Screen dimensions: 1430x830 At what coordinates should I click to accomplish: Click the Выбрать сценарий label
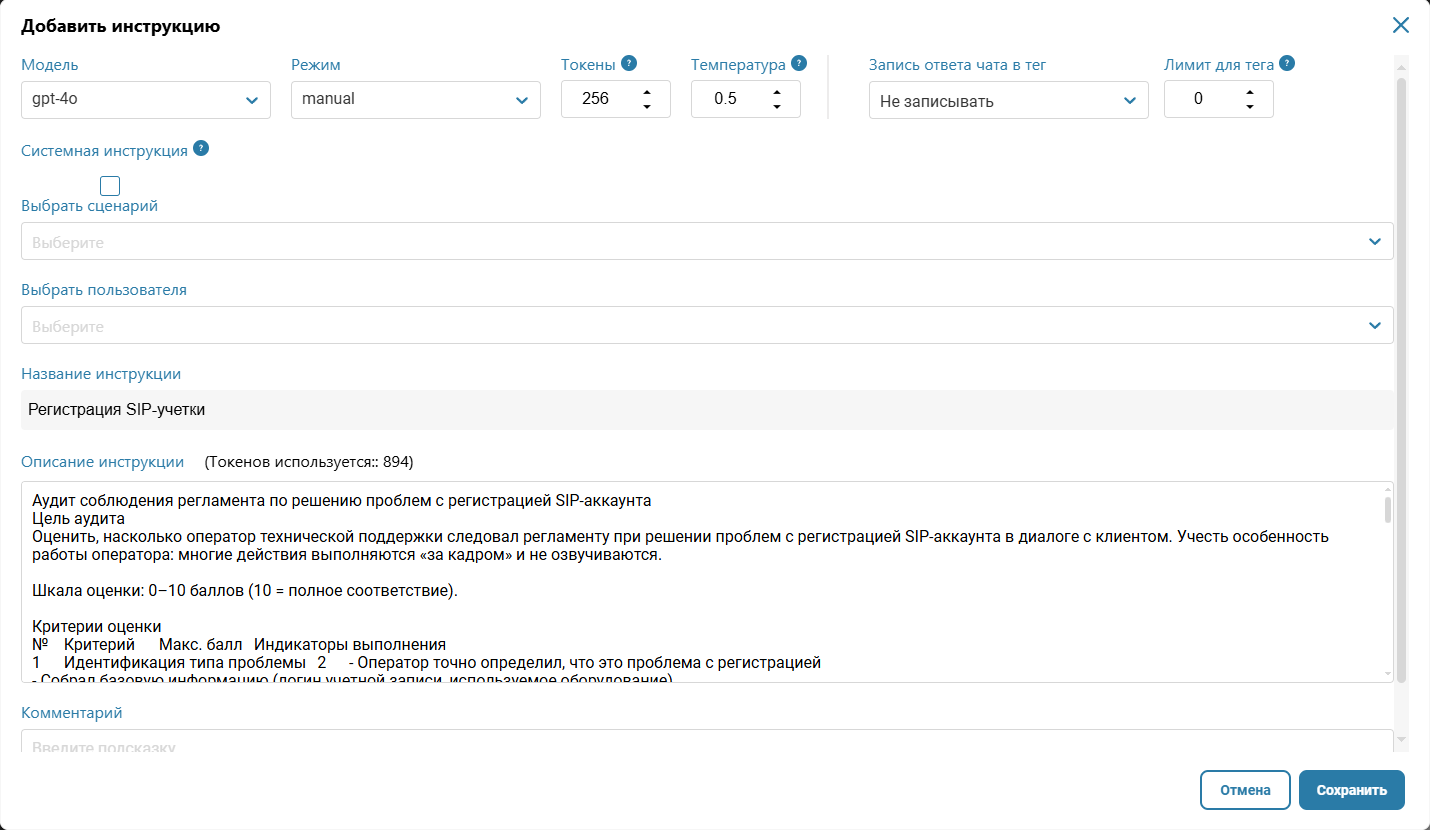(x=89, y=206)
